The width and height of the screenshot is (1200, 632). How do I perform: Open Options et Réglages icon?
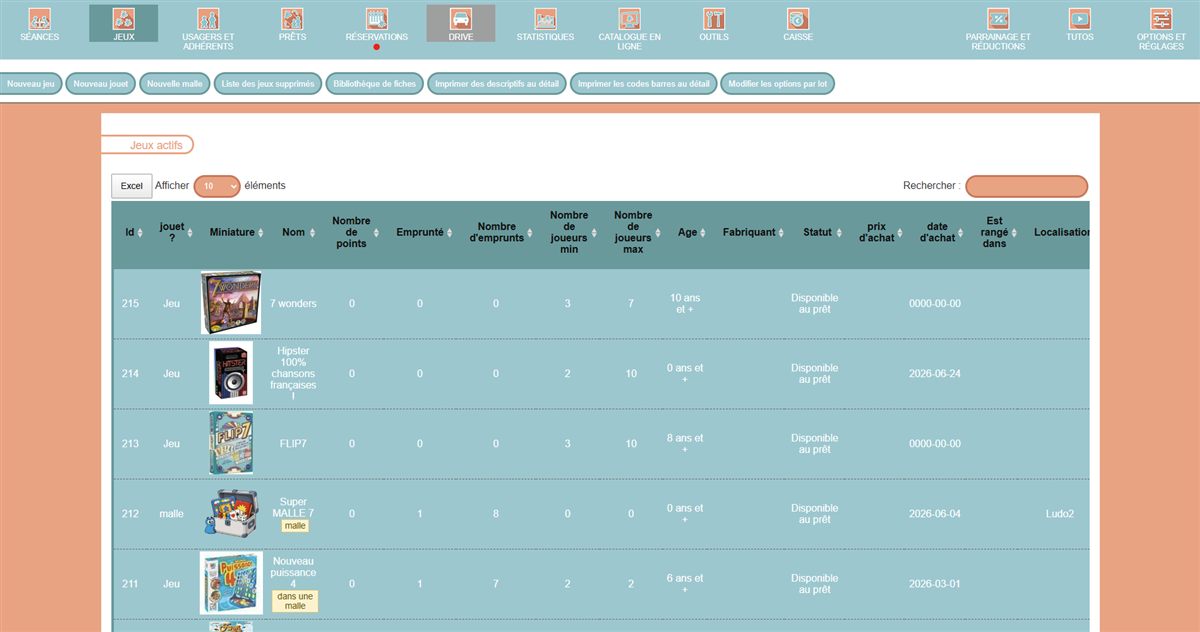point(1161,18)
